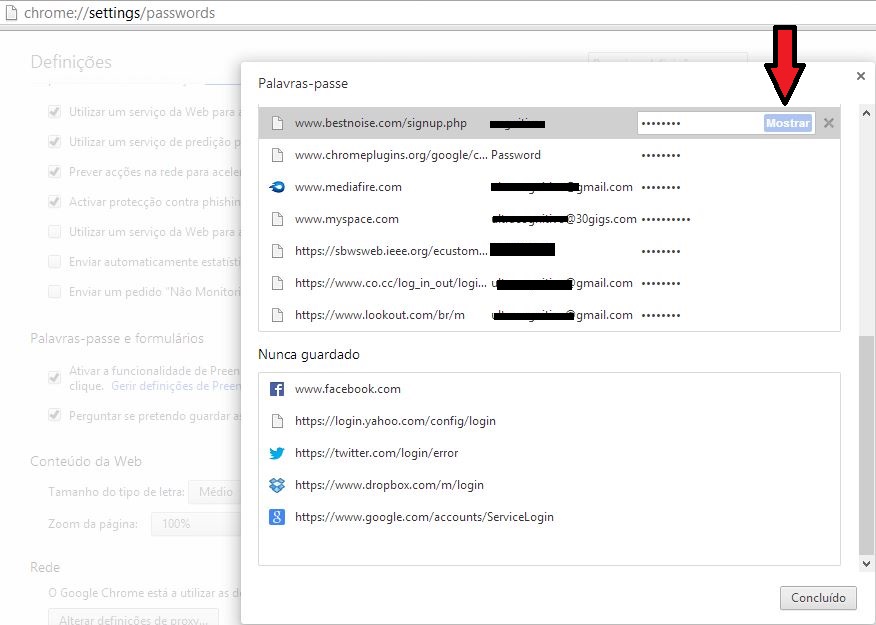This screenshot has height=625, width=876.
Task: Select the www.myspace.com row
Action: click(x=549, y=219)
